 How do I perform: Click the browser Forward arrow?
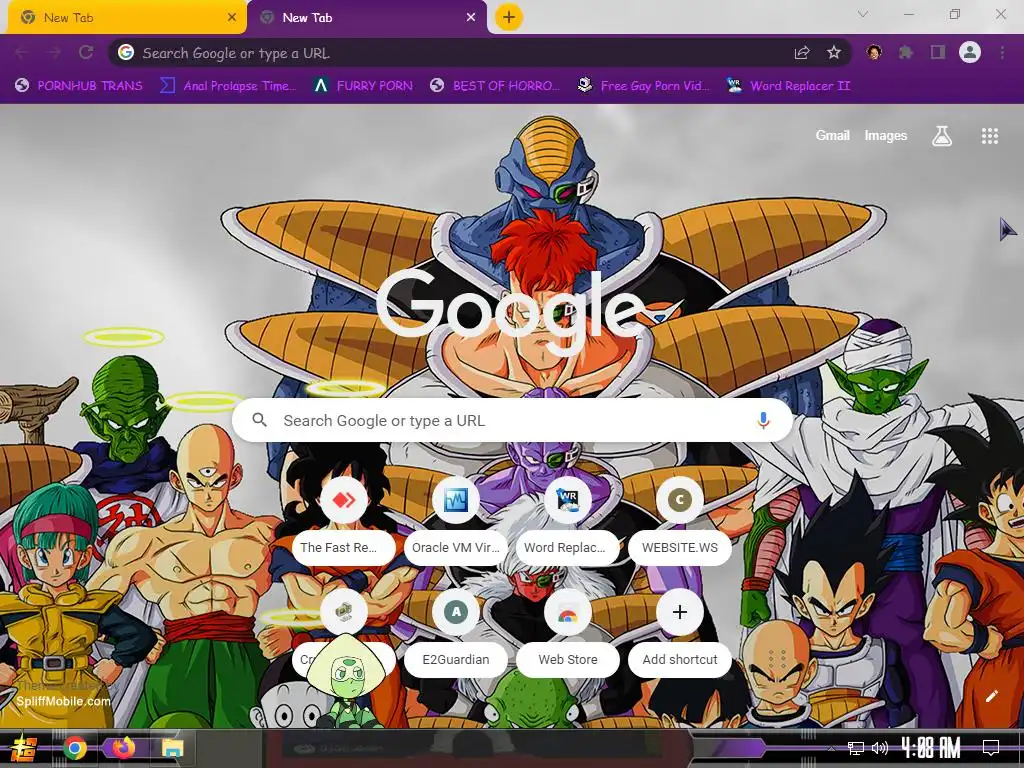54,53
